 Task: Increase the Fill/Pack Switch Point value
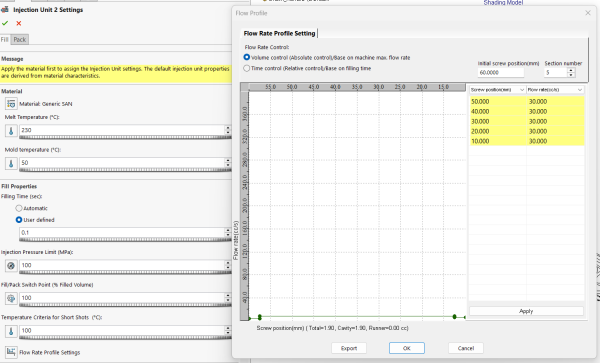[x=228, y=295]
